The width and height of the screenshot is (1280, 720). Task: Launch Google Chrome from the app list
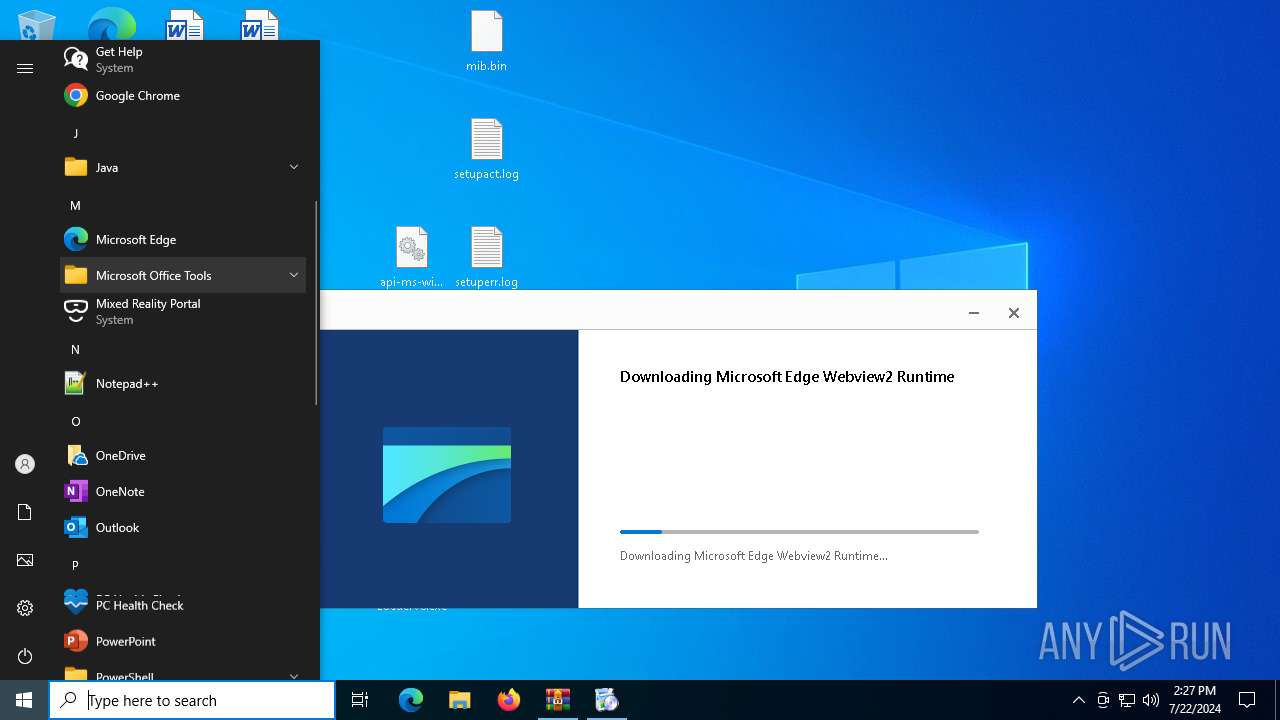pos(183,96)
